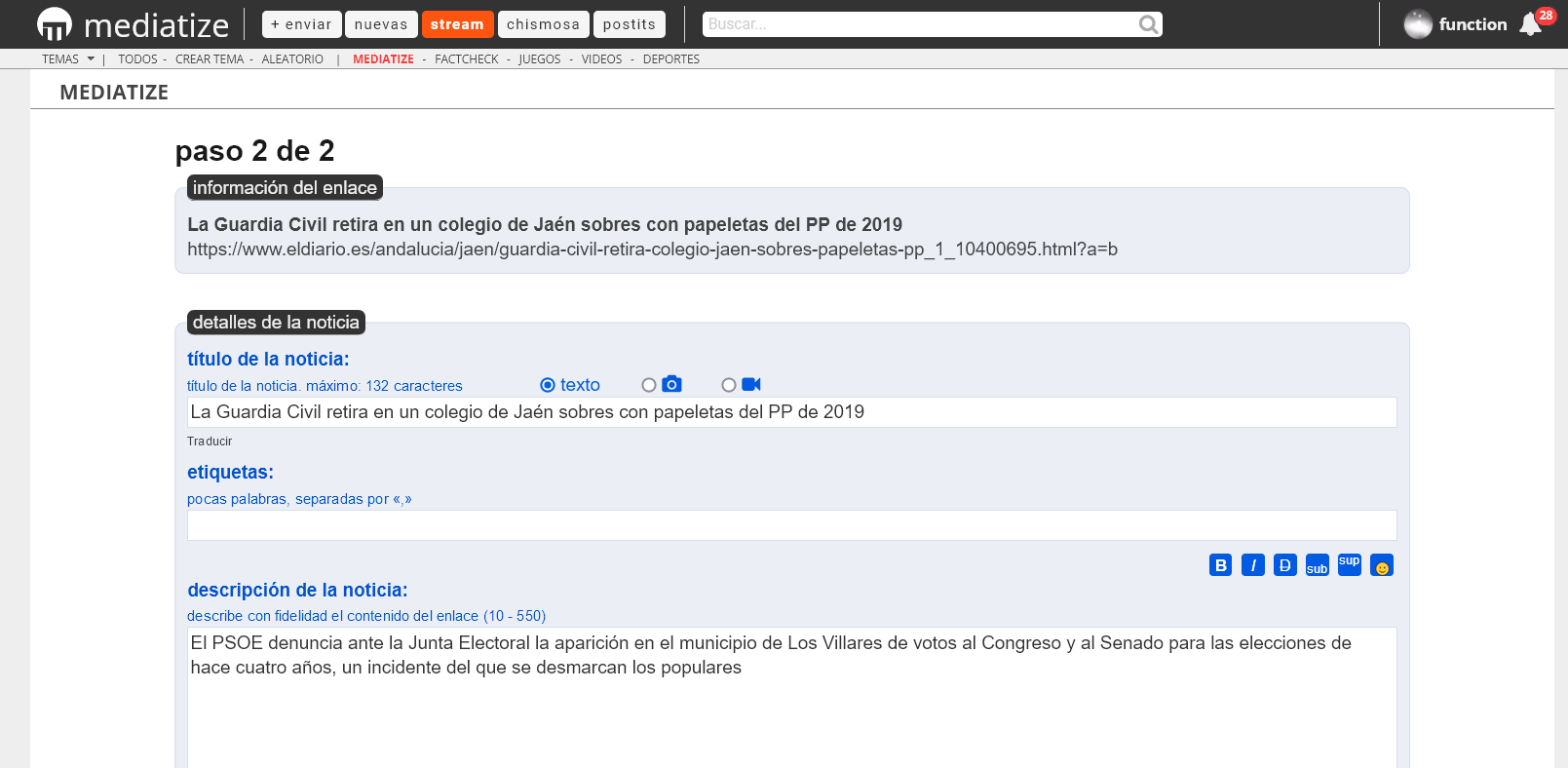The height and width of the screenshot is (768, 1568).
Task: Open the FACTCHECK topic
Action: click(x=467, y=59)
